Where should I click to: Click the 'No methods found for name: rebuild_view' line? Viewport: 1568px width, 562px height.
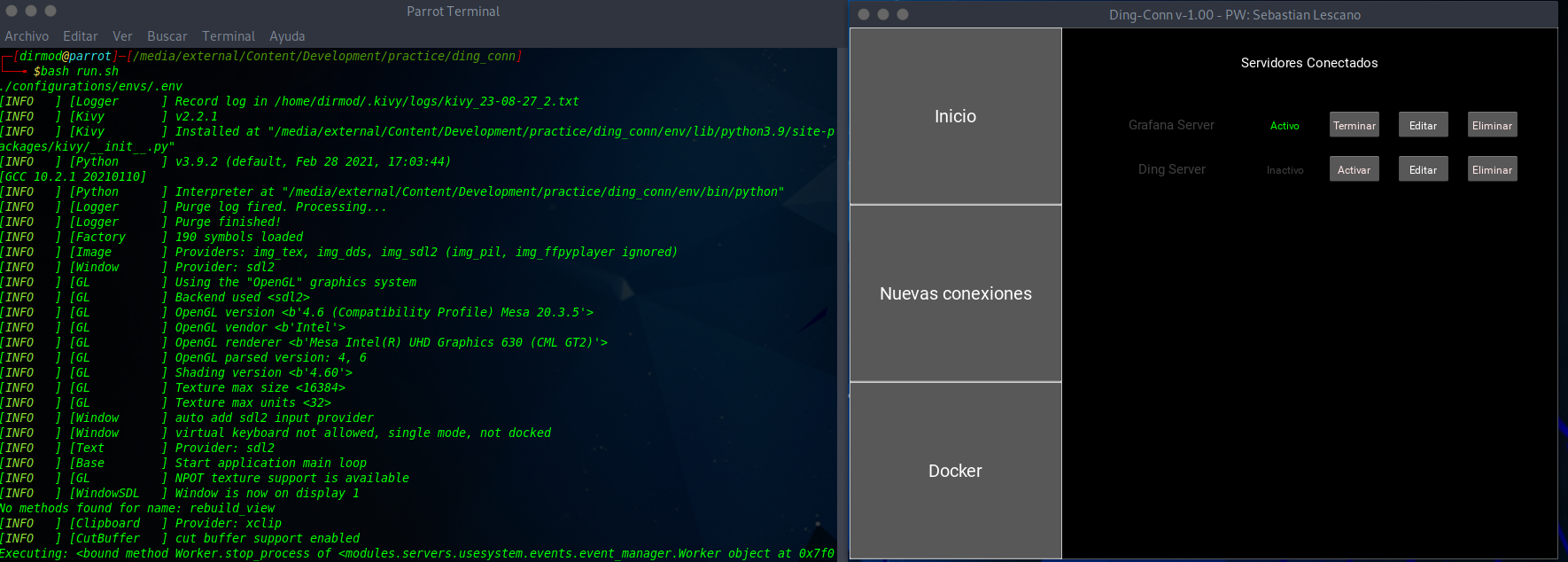[137, 508]
